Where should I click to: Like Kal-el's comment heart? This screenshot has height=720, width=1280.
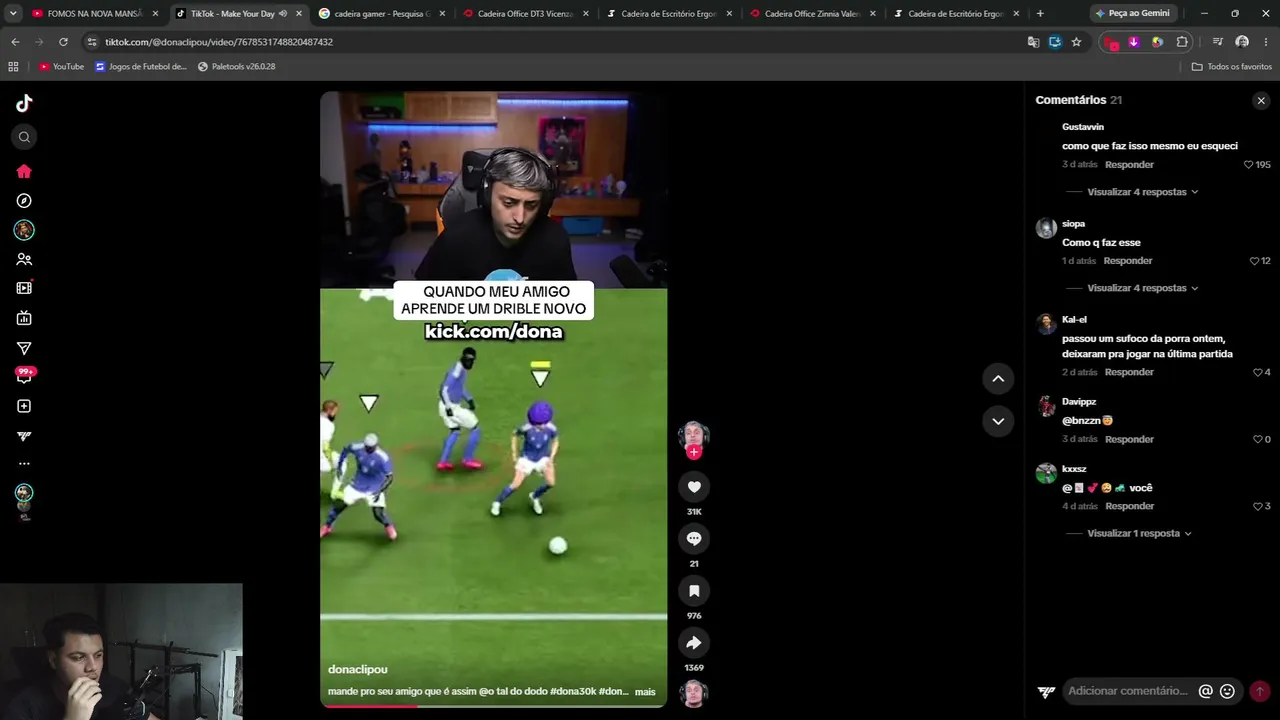pyautogui.click(x=1257, y=372)
